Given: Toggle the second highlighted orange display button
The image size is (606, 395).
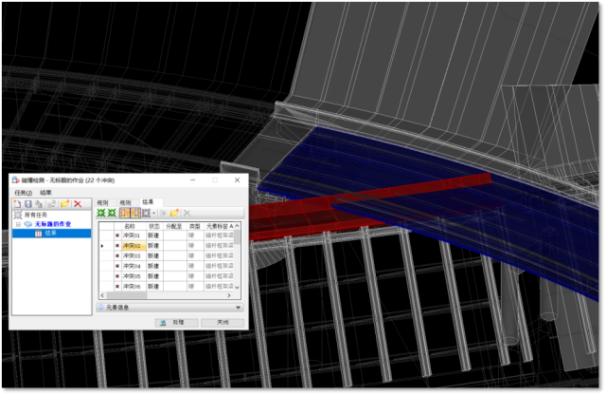Looking at the screenshot, I should click(135, 213).
